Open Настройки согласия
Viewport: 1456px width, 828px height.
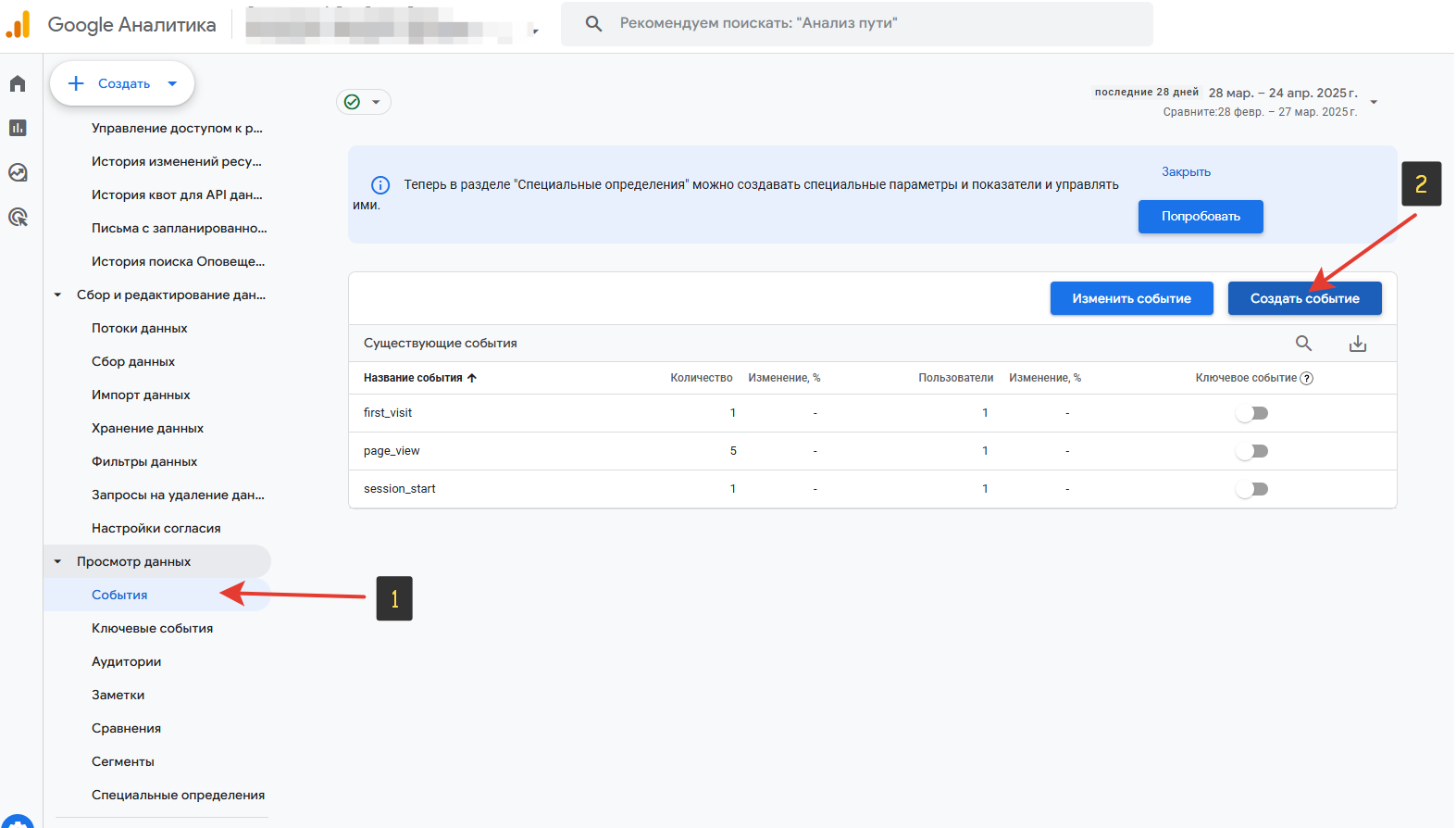point(156,528)
